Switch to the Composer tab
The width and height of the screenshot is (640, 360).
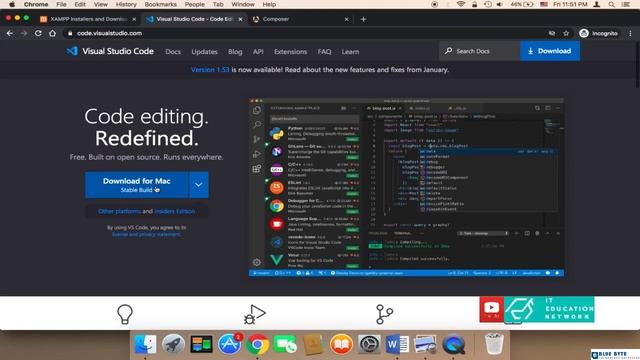[299, 19]
